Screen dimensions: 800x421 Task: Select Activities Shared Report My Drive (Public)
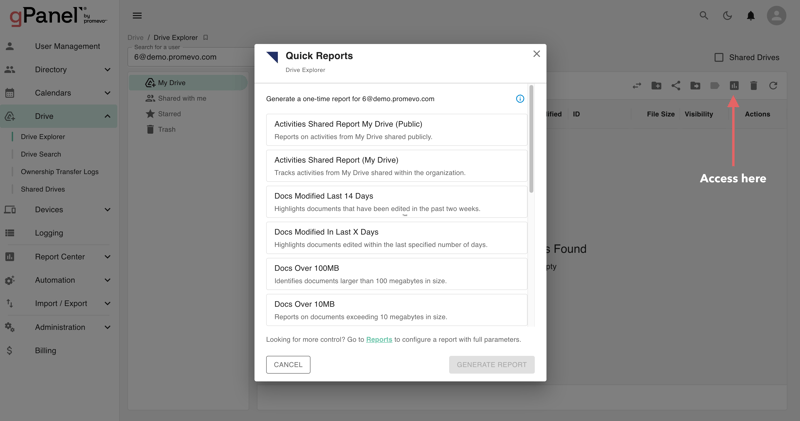click(396, 130)
